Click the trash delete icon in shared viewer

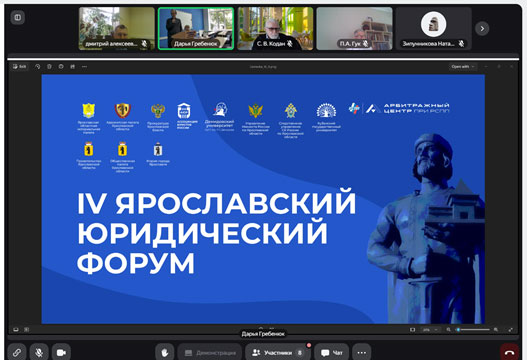pos(49,67)
